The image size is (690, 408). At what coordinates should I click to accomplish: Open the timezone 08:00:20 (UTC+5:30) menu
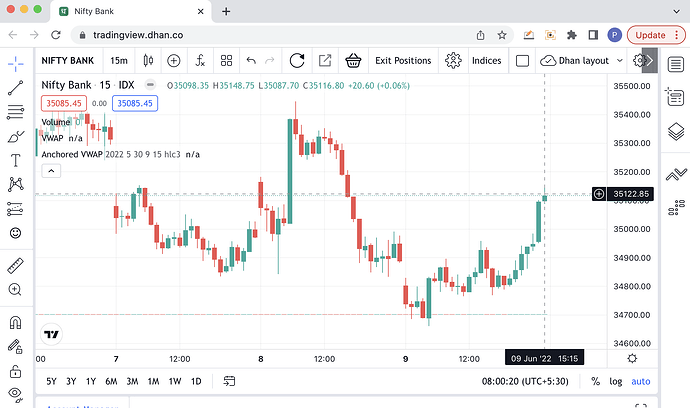tap(525, 382)
